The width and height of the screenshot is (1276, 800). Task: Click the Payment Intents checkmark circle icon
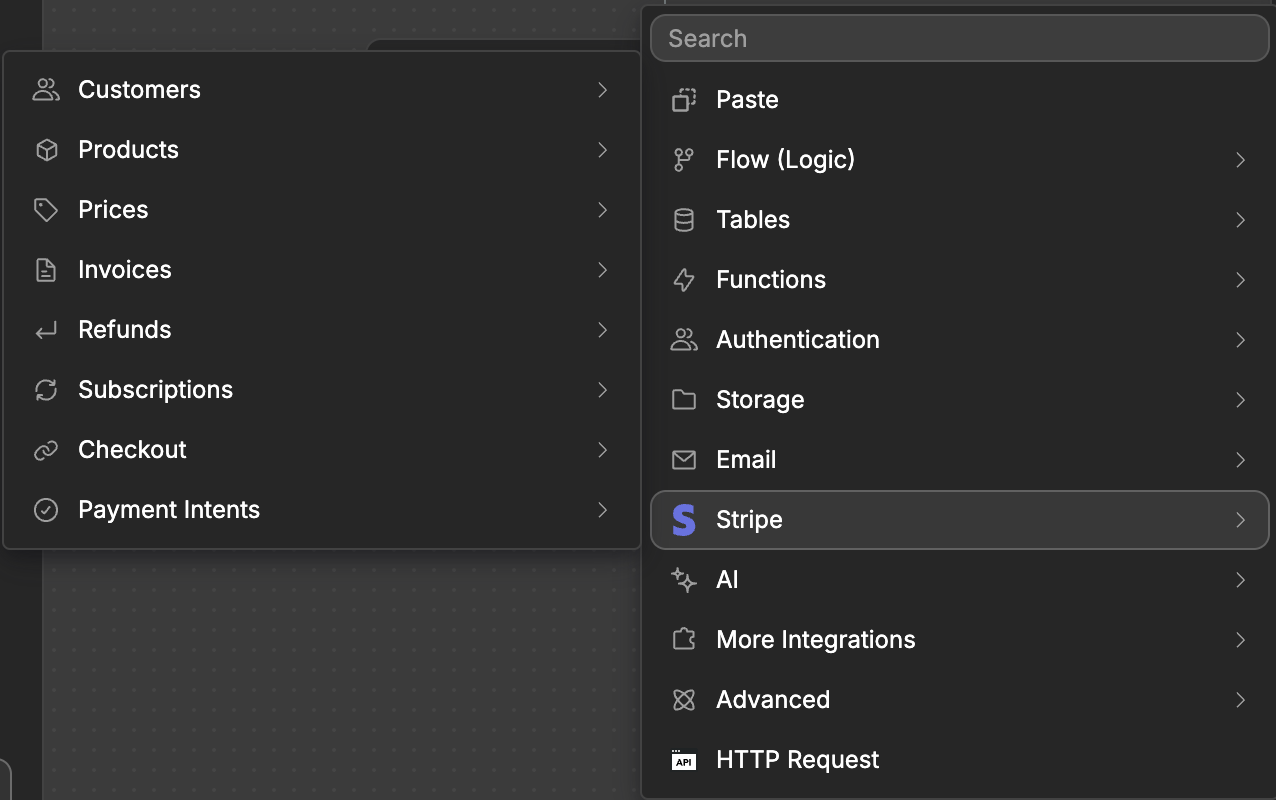[46, 510]
